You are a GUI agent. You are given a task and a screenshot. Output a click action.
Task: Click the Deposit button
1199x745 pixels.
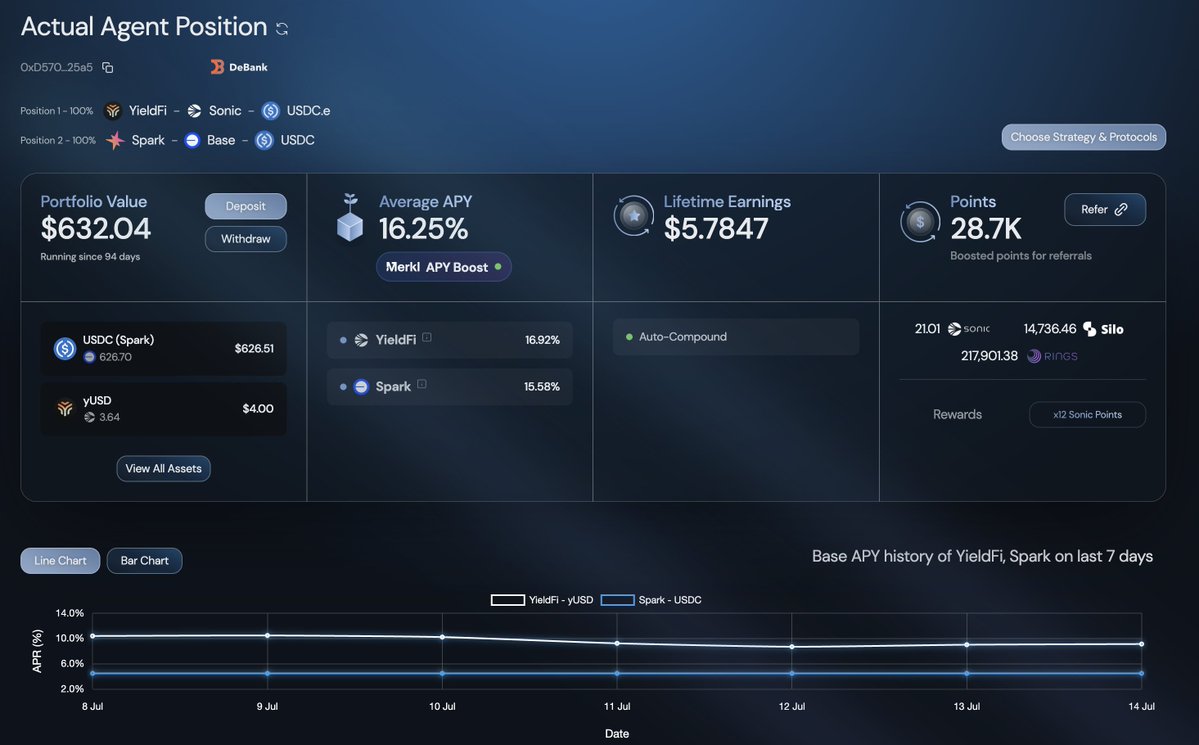(245, 206)
